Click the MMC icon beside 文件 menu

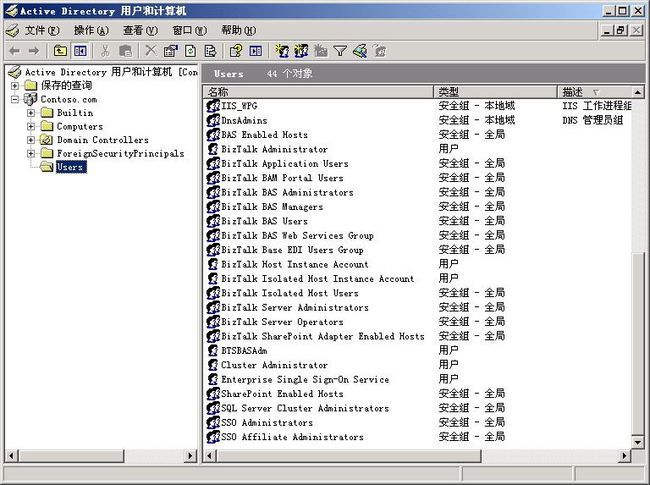tap(12, 30)
